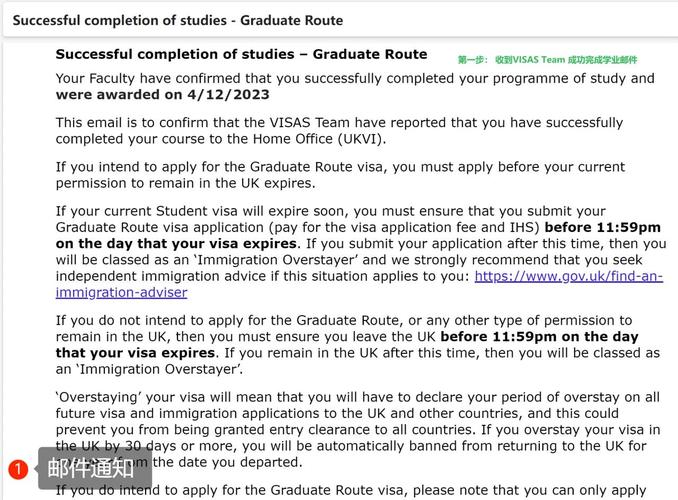Viewport: 678px width, 500px height.
Task: Click the red number 1 badge
Action: tap(18, 467)
